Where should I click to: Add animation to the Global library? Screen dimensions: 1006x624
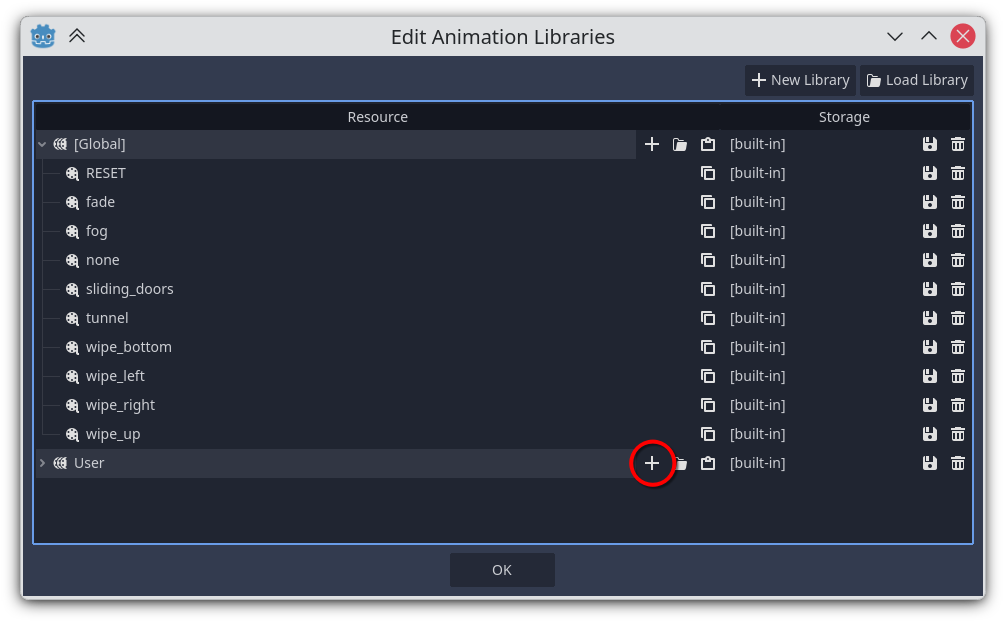652,144
